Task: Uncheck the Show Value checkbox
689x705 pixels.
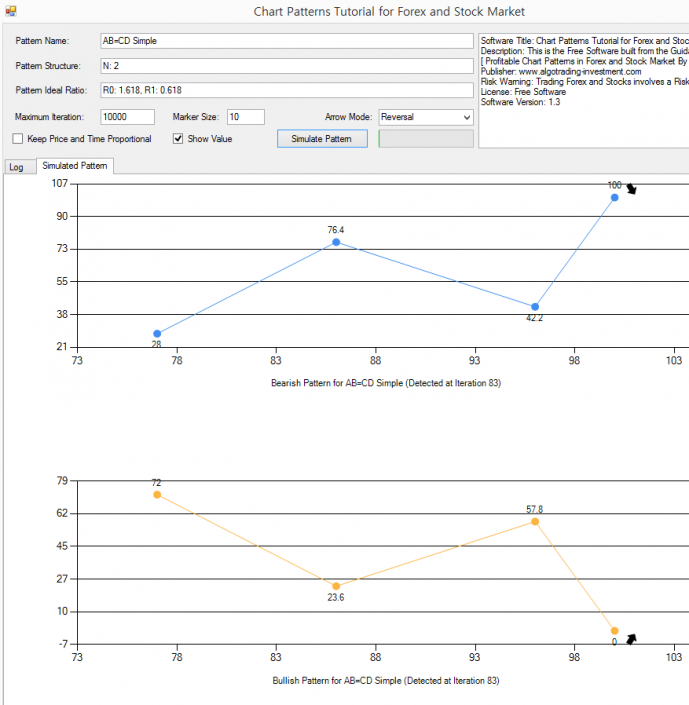Action: pyautogui.click(x=178, y=138)
